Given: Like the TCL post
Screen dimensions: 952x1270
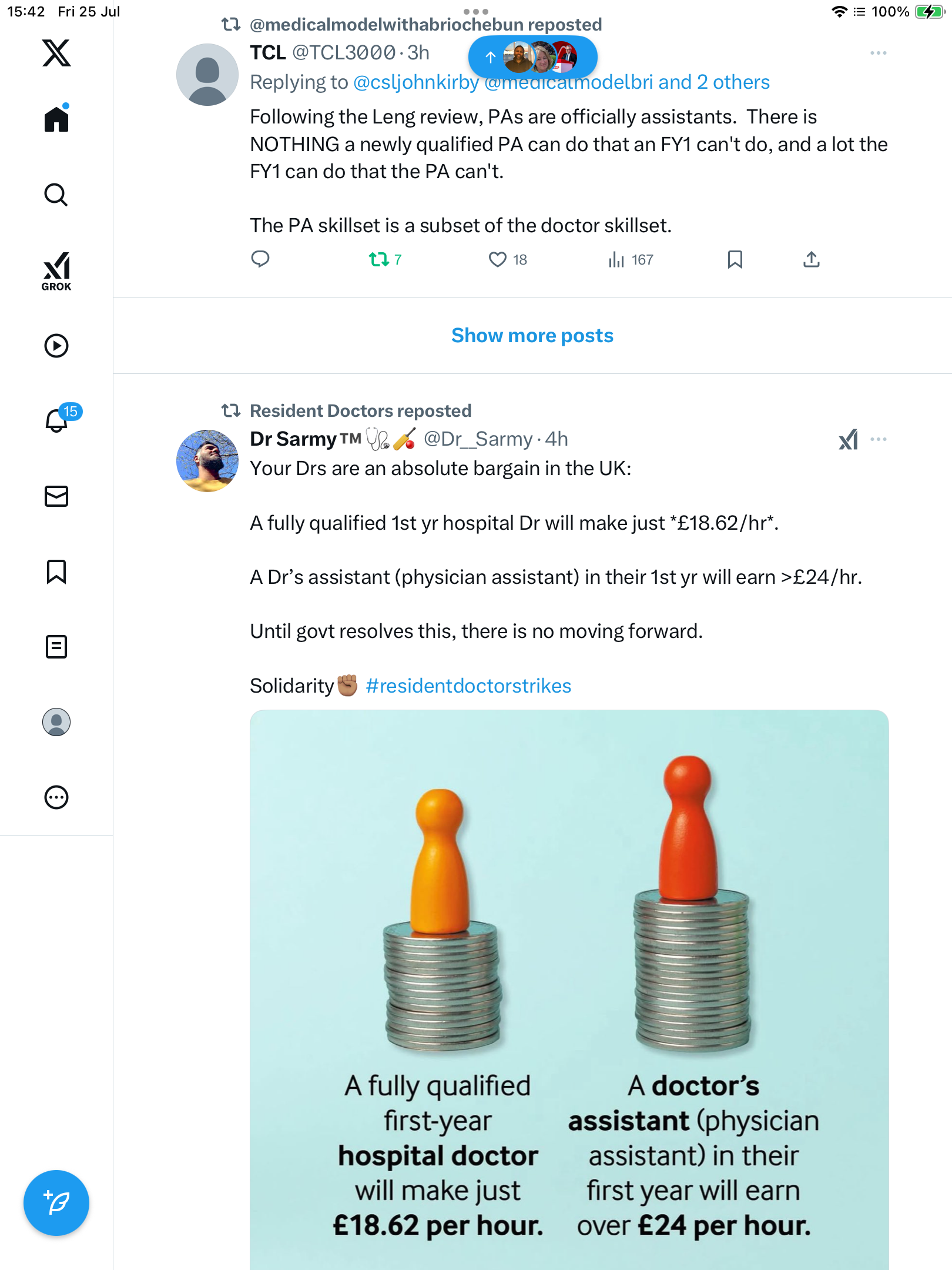Looking at the screenshot, I should pyautogui.click(x=508, y=259).
